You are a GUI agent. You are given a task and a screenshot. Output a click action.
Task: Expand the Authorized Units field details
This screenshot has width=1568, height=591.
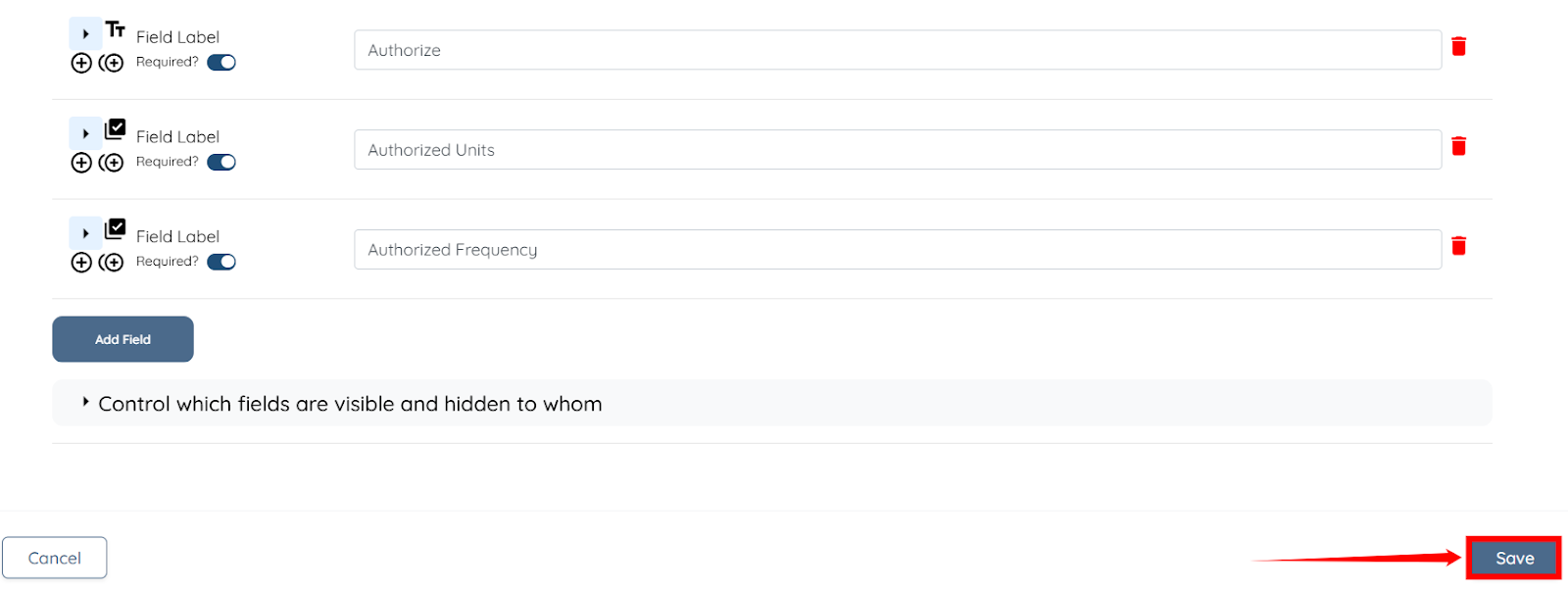(85, 133)
